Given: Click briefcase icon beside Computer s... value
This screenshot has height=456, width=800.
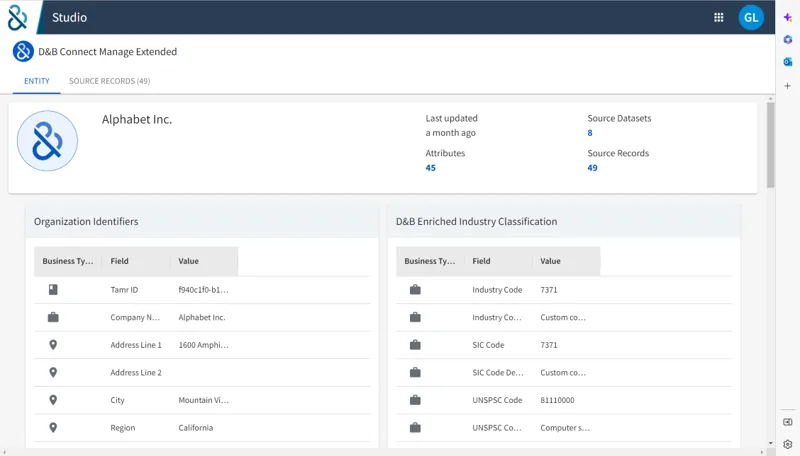Looking at the screenshot, I should coord(415,427).
